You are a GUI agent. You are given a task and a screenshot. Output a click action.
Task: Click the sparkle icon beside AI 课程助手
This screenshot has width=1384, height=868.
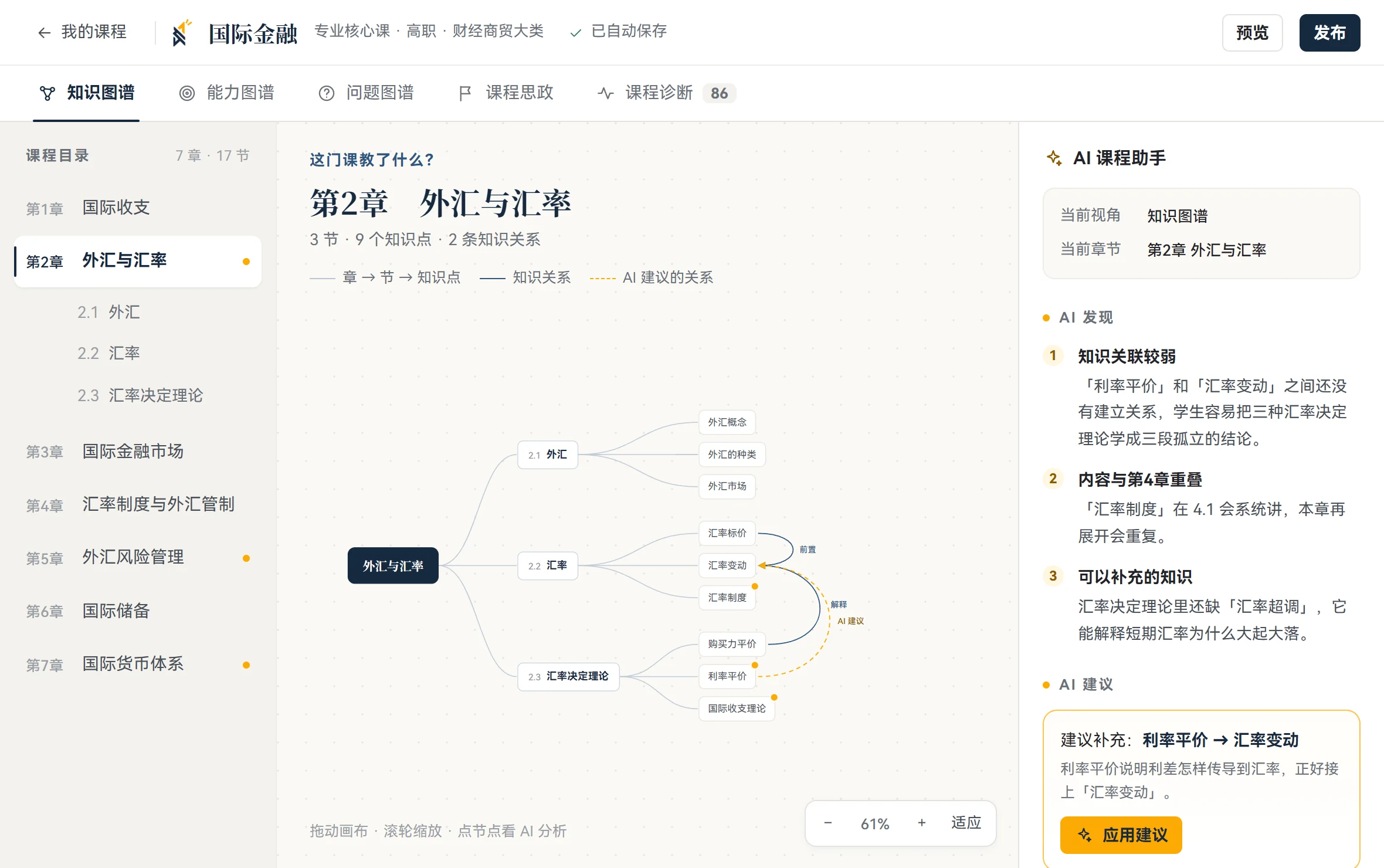click(1054, 158)
